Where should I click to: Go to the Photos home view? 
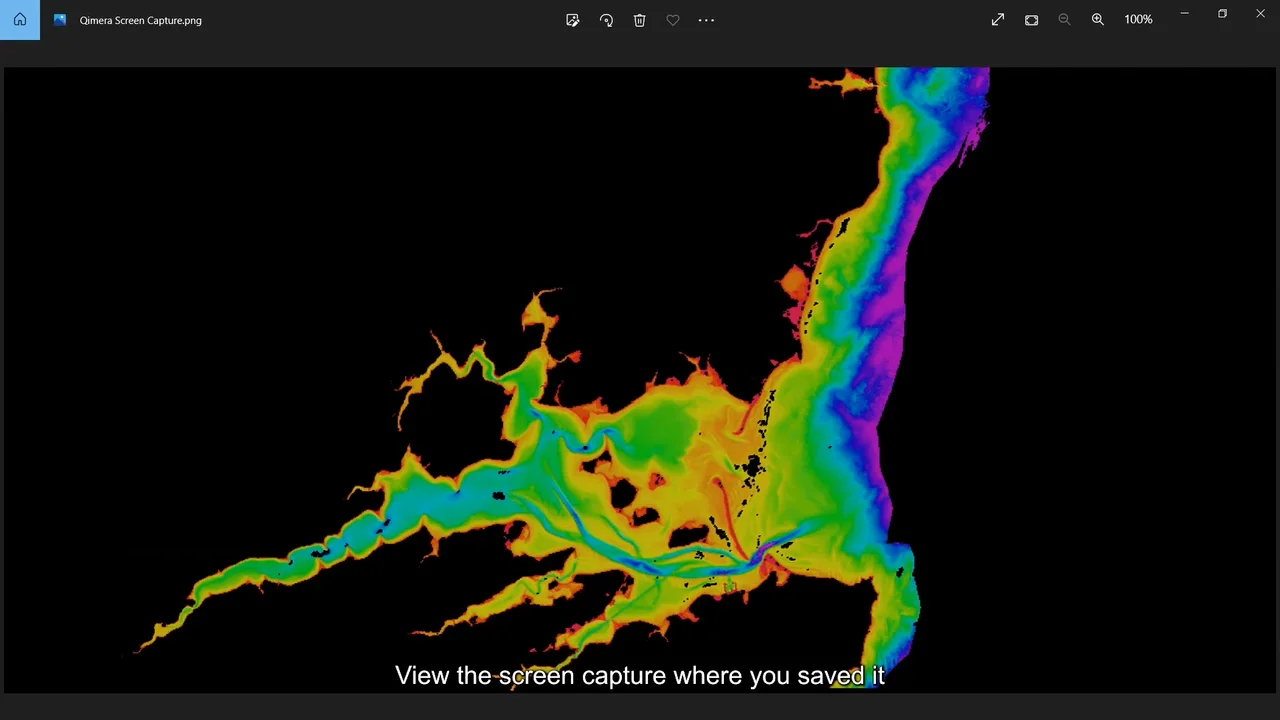[20, 20]
